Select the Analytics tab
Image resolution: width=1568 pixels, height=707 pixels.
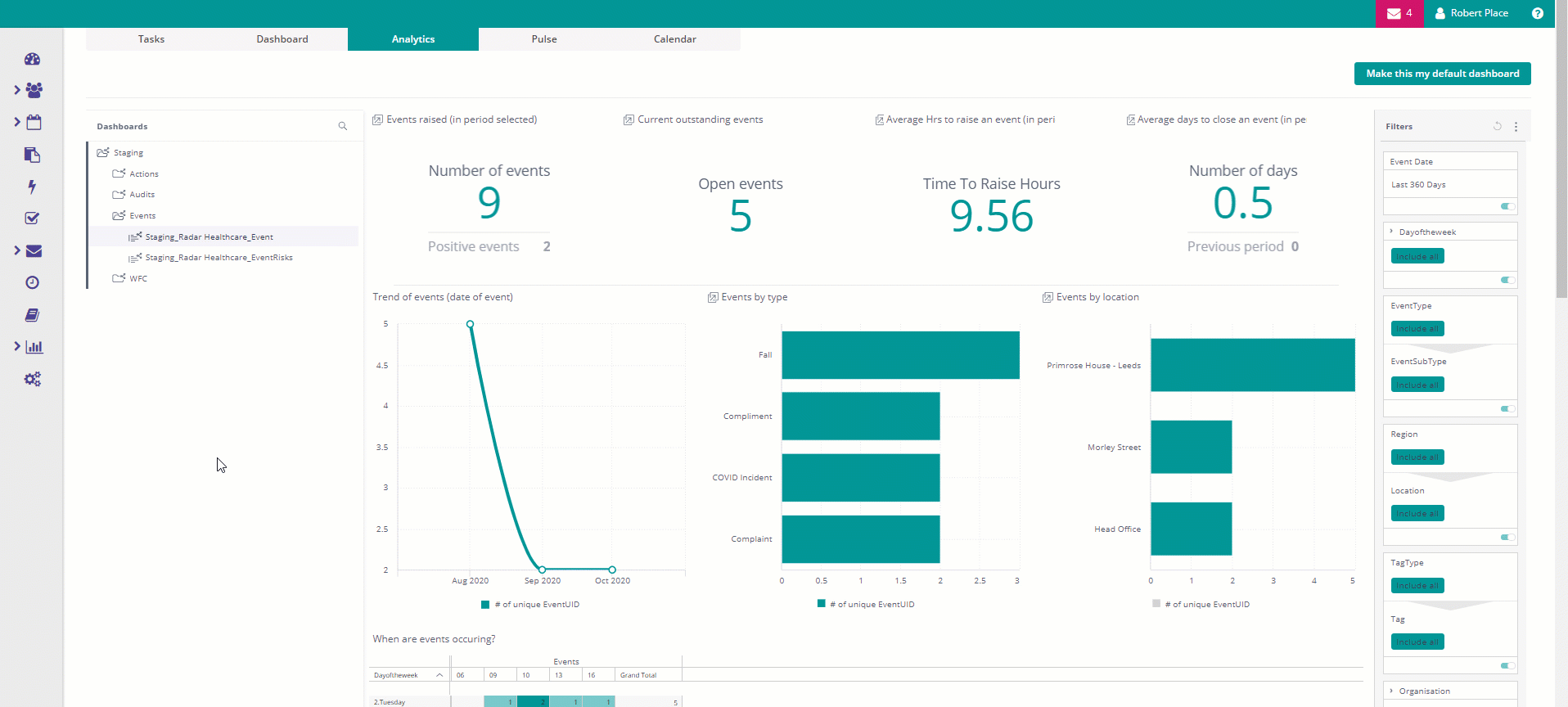pos(413,39)
